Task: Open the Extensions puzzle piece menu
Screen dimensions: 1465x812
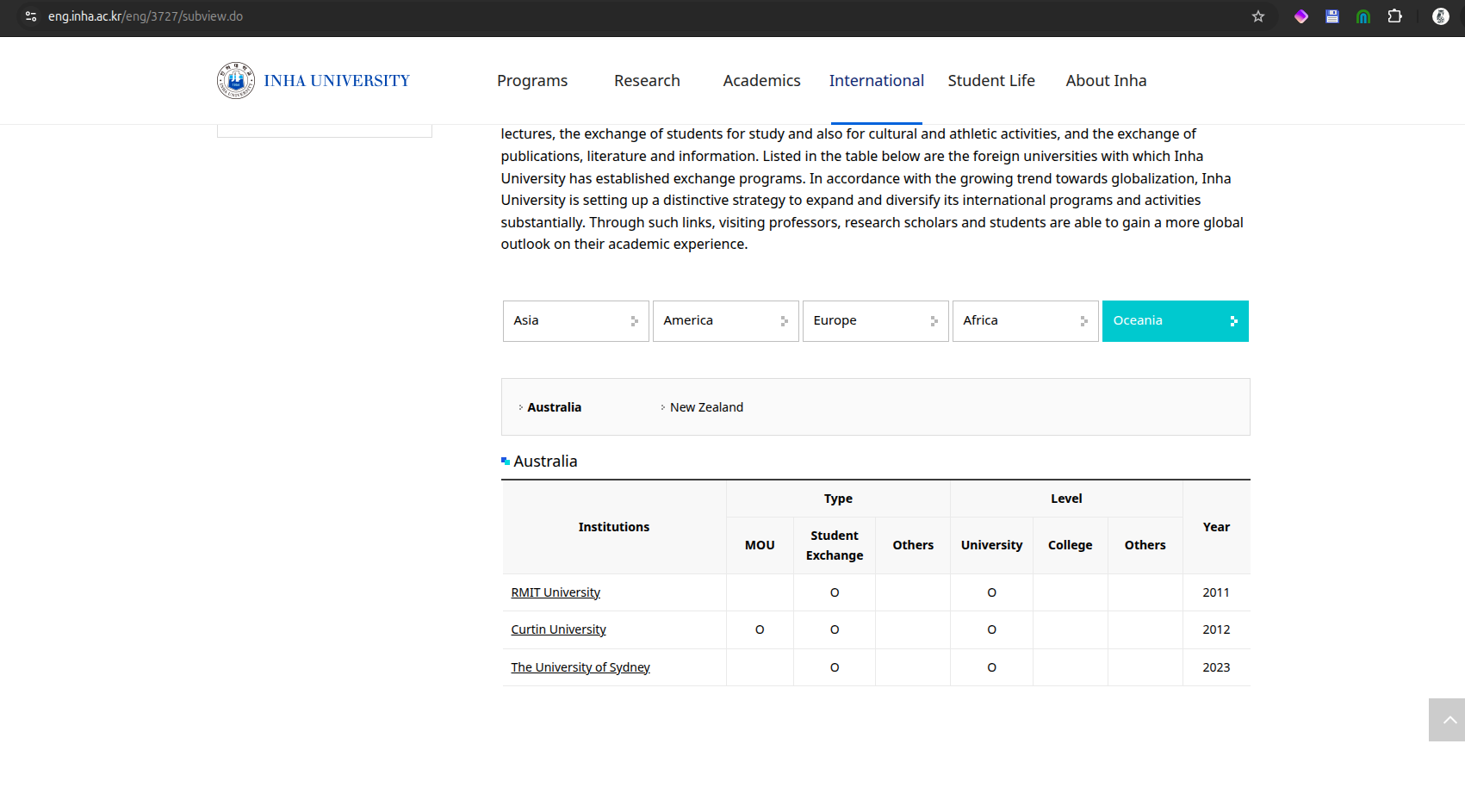Action: (x=1395, y=16)
